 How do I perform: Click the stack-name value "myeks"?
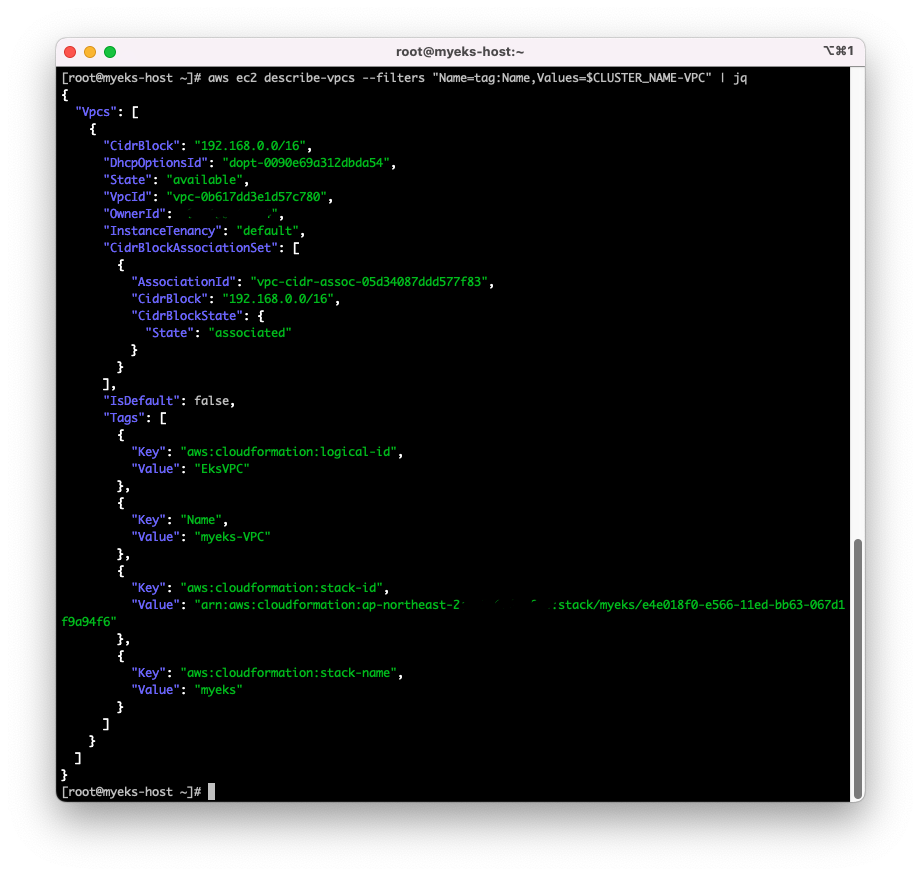(x=219, y=690)
